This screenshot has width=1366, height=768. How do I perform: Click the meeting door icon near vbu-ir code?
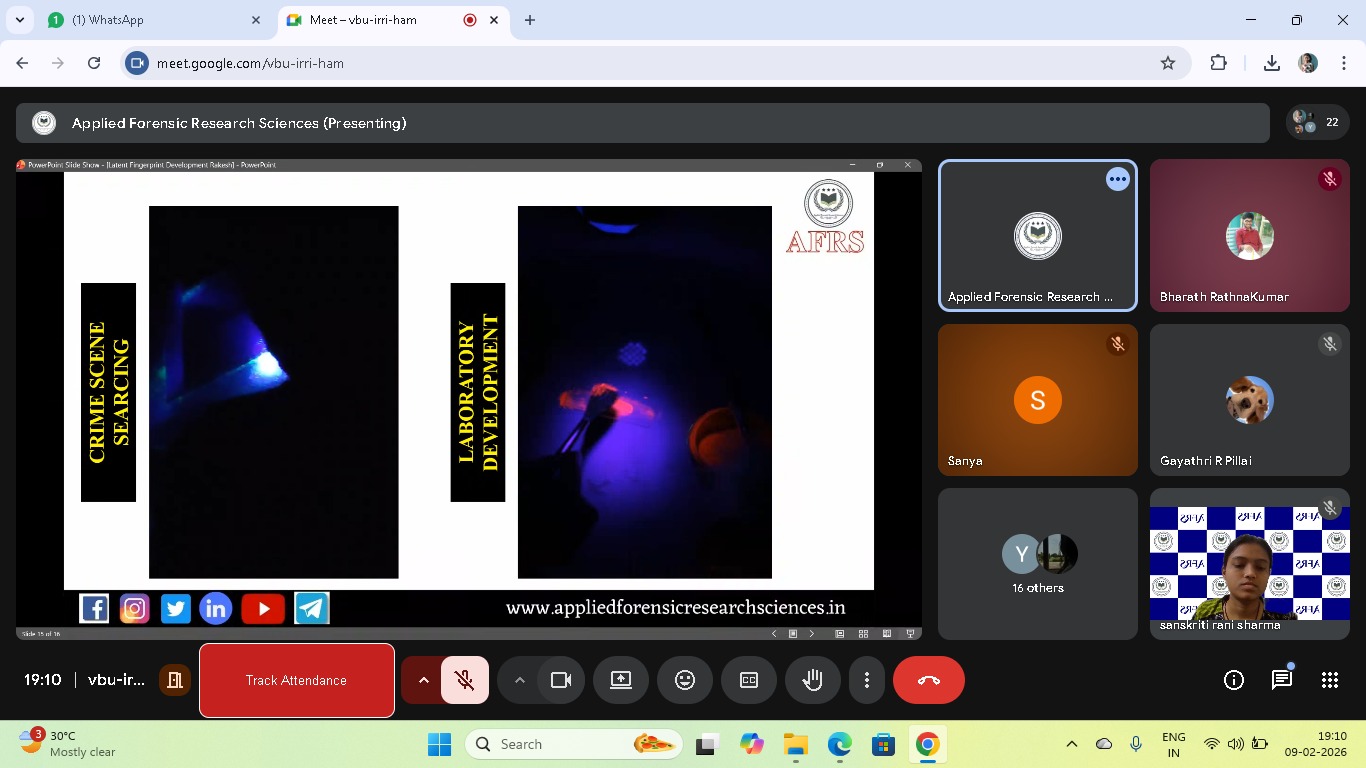pyautogui.click(x=175, y=680)
